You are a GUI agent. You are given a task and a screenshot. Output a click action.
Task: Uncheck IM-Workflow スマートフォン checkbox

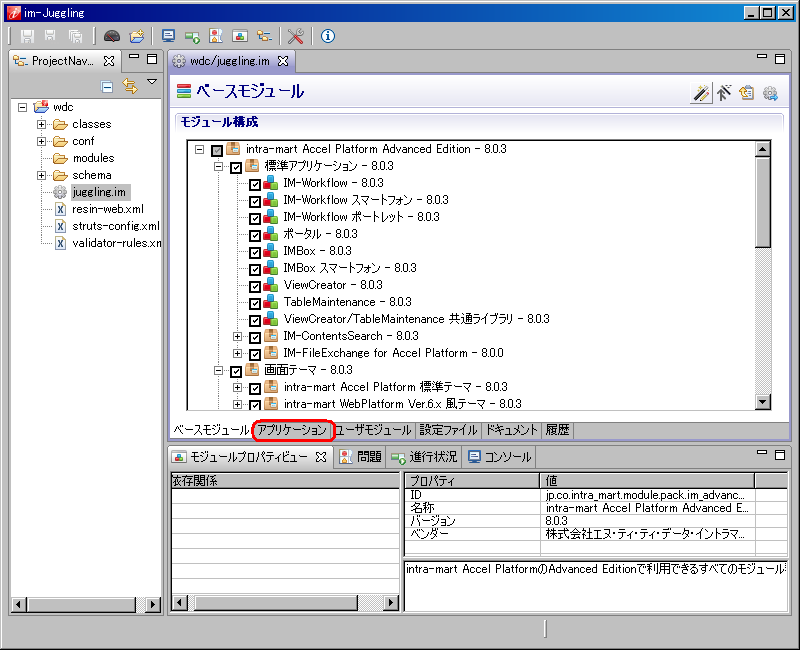click(x=255, y=202)
